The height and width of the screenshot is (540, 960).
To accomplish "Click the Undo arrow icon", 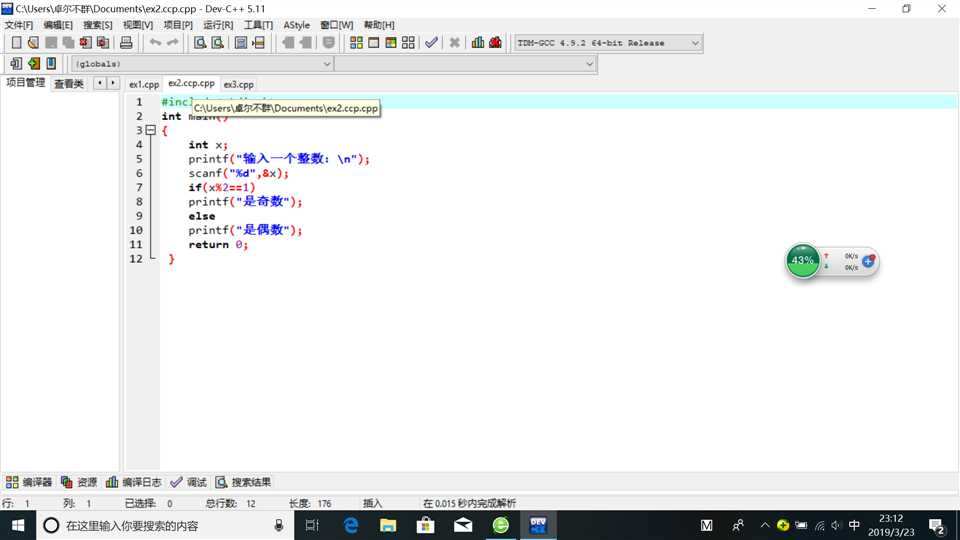I will (x=156, y=42).
